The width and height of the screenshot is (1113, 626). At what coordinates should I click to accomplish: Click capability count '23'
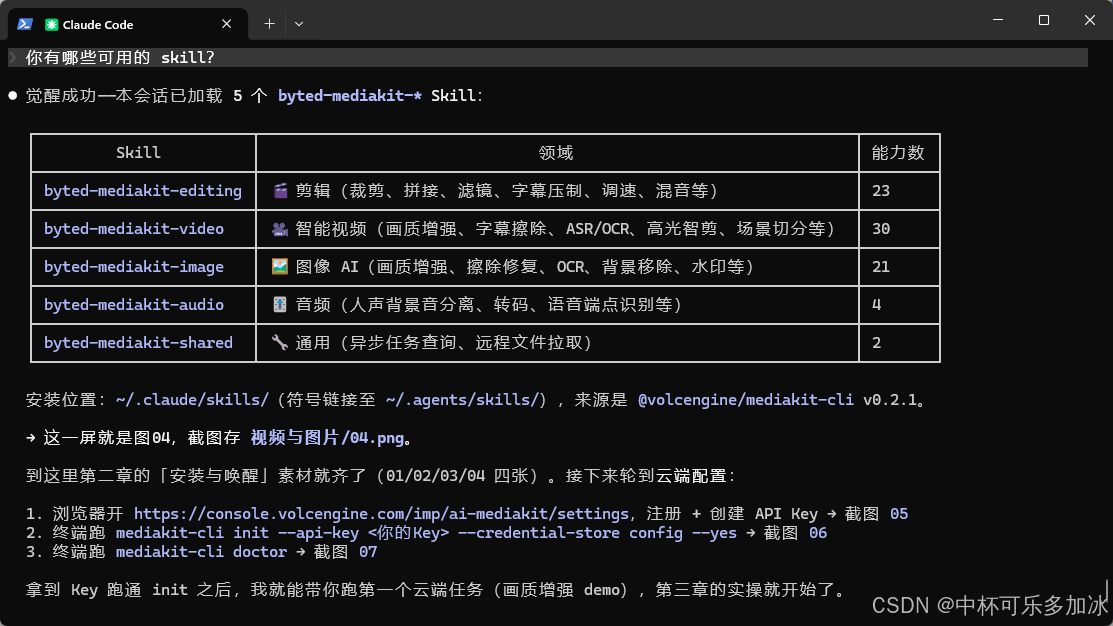(881, 191)
